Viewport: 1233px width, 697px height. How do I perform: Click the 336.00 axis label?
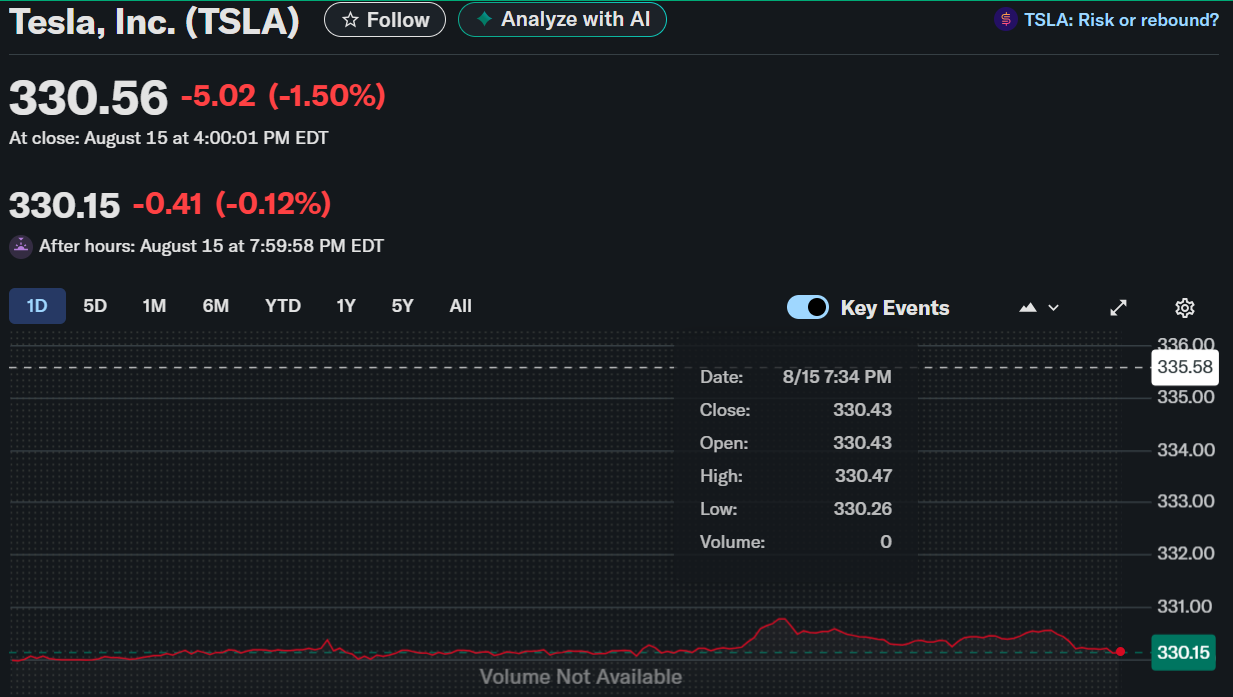click(1186, 344)
